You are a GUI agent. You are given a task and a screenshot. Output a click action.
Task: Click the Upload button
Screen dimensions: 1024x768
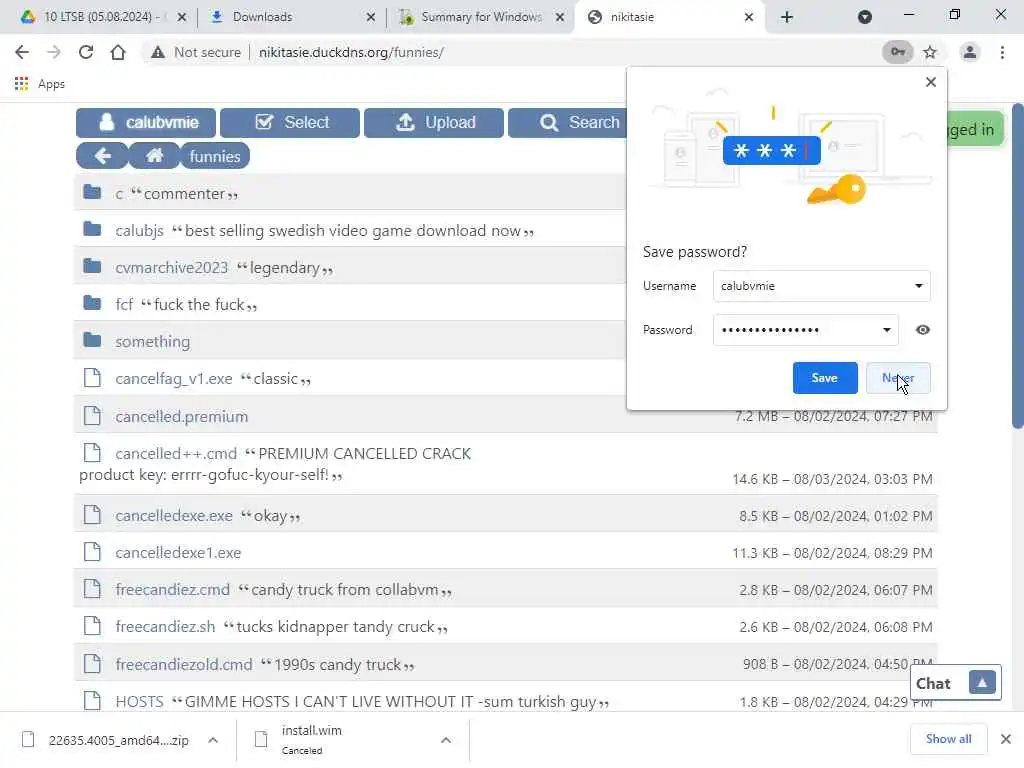coord(434,123)
